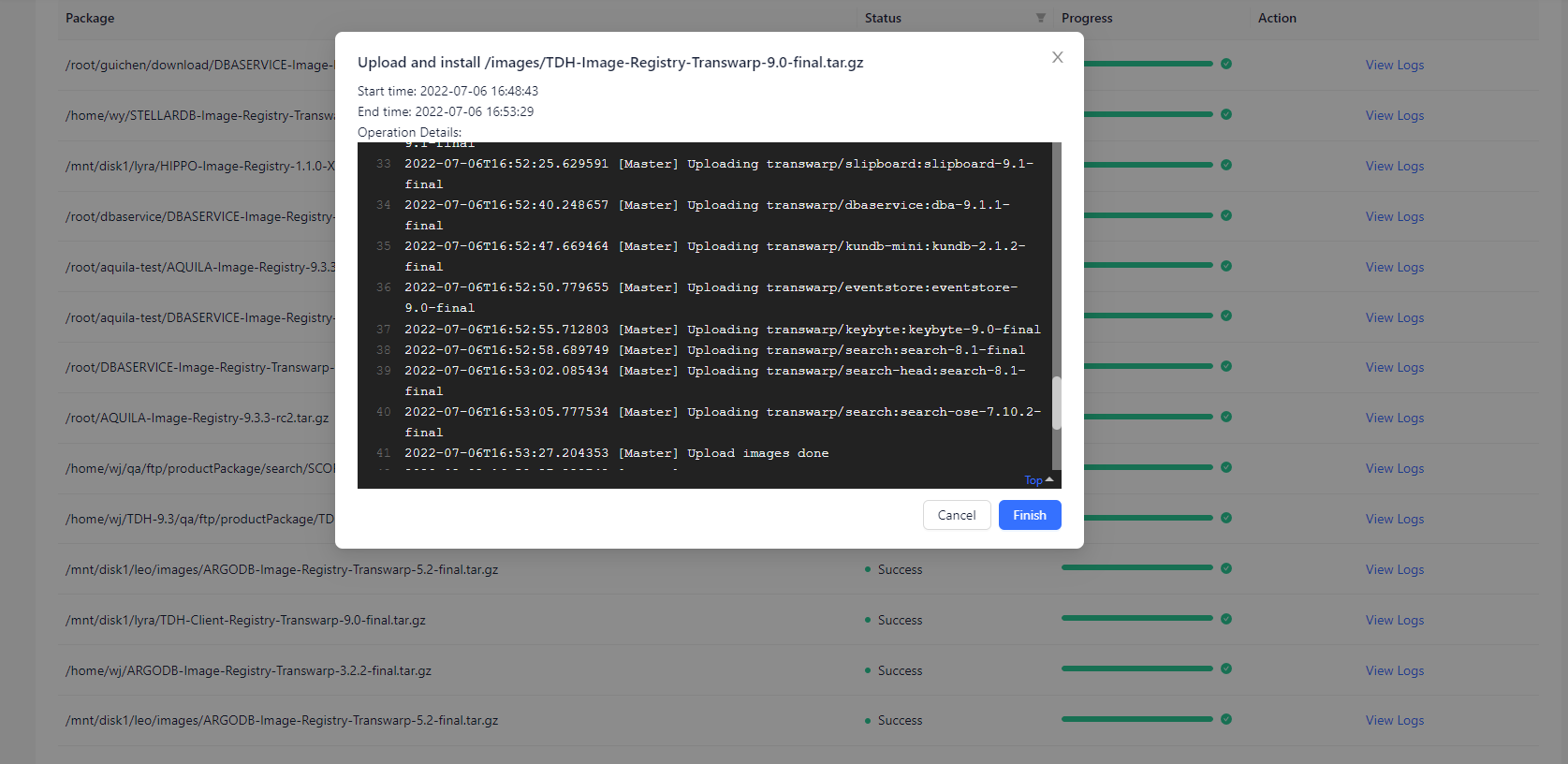Jump to log Top link
Image resolution: width=1568 pixels, height=764 pixels.
point(1038,480)
